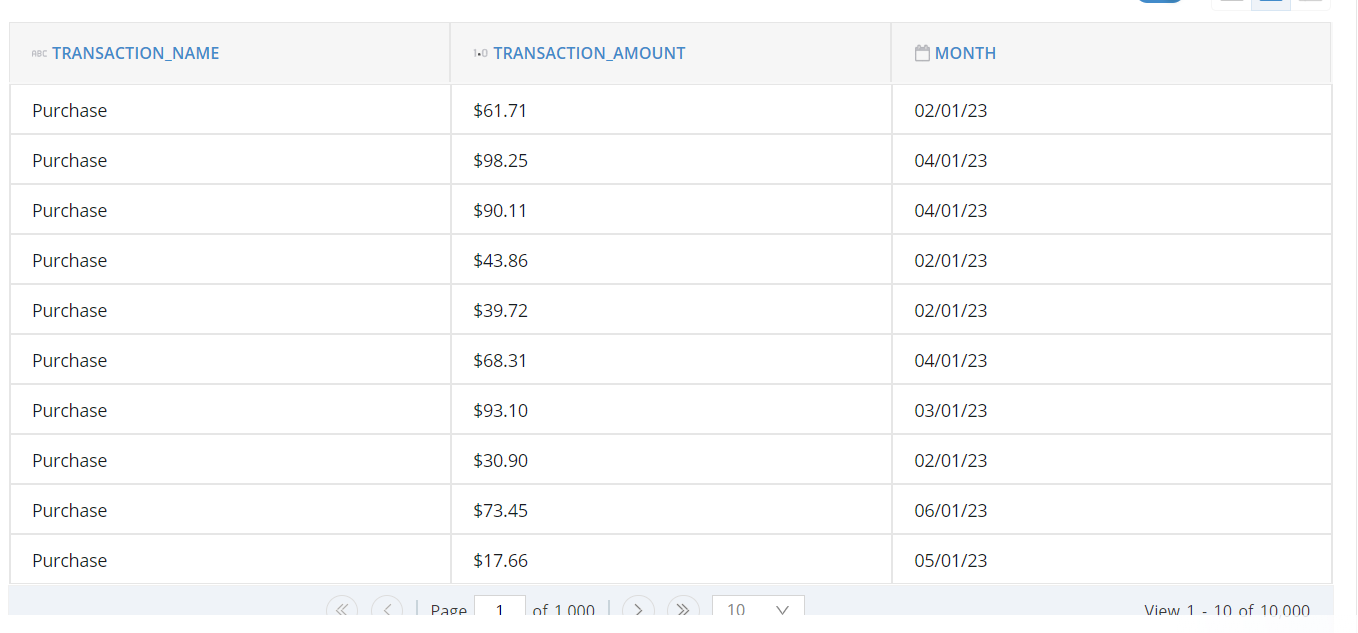Select the highlighted middle view-mode button
This screenshot has width=1358, height=633.
click(1271, 2)
